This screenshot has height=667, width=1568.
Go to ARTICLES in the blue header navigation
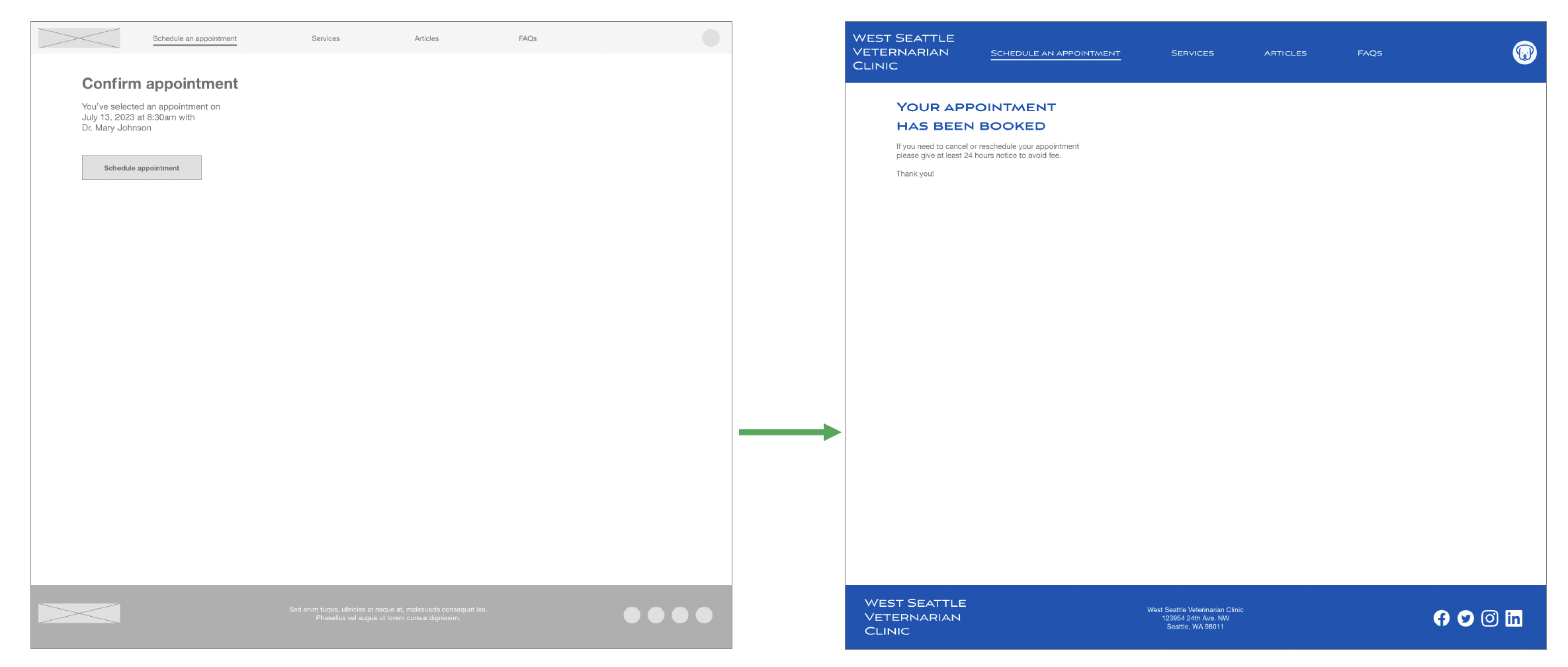tap(1285, 53)
